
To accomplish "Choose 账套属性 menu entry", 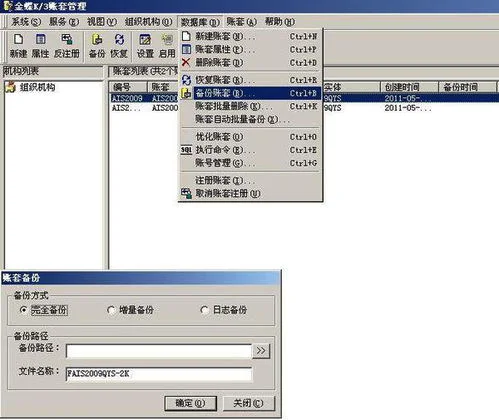I will coord(251,49).
